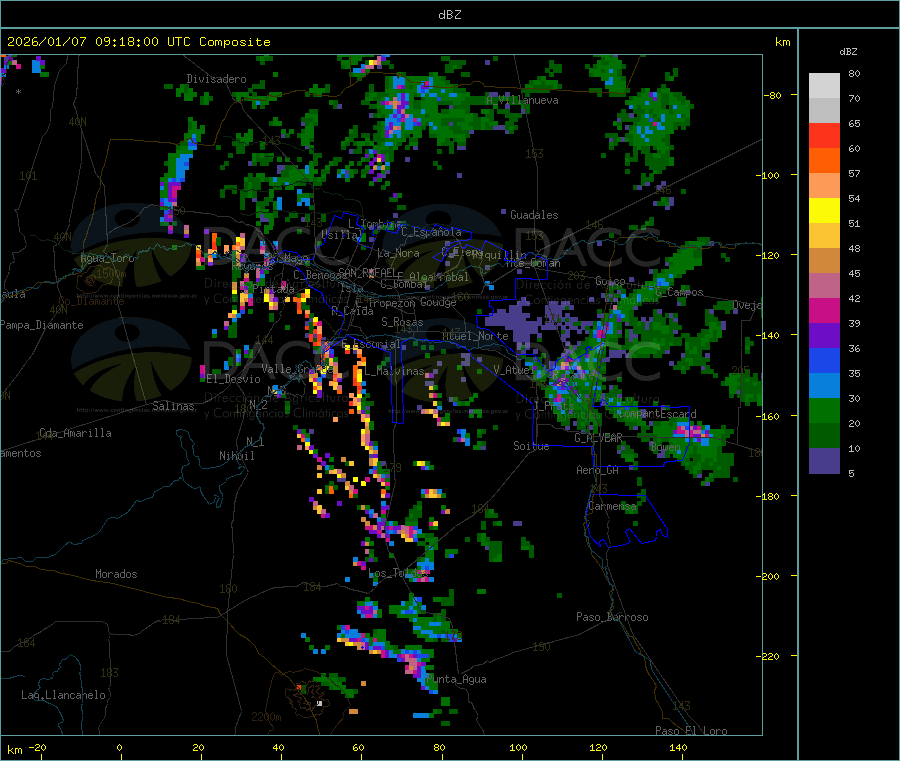Click the 54 dBZ yellow color swatch
Screen dimensions: 900x761
click(824, 211)
